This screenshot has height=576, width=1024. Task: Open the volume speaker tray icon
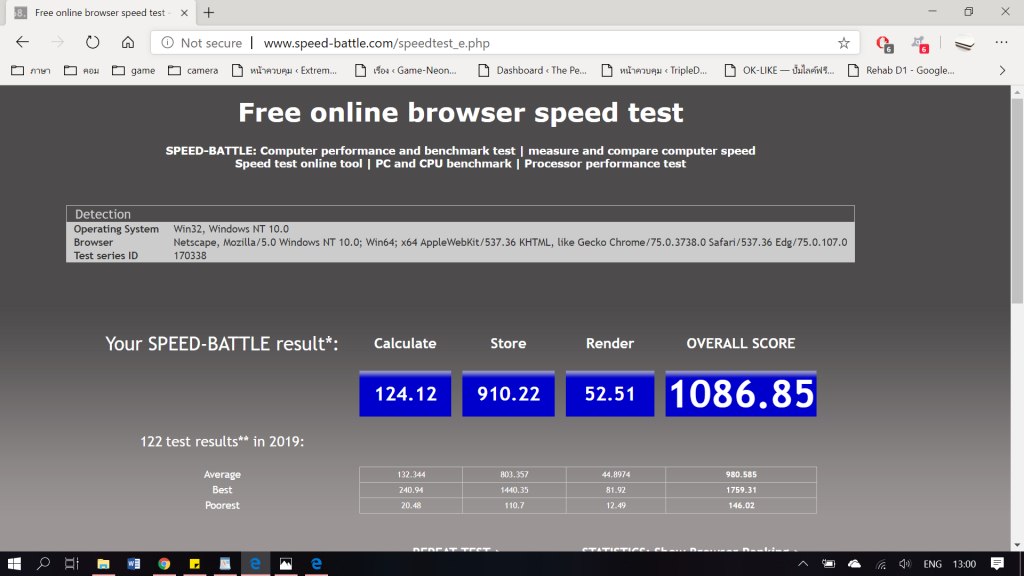[904, 564]
